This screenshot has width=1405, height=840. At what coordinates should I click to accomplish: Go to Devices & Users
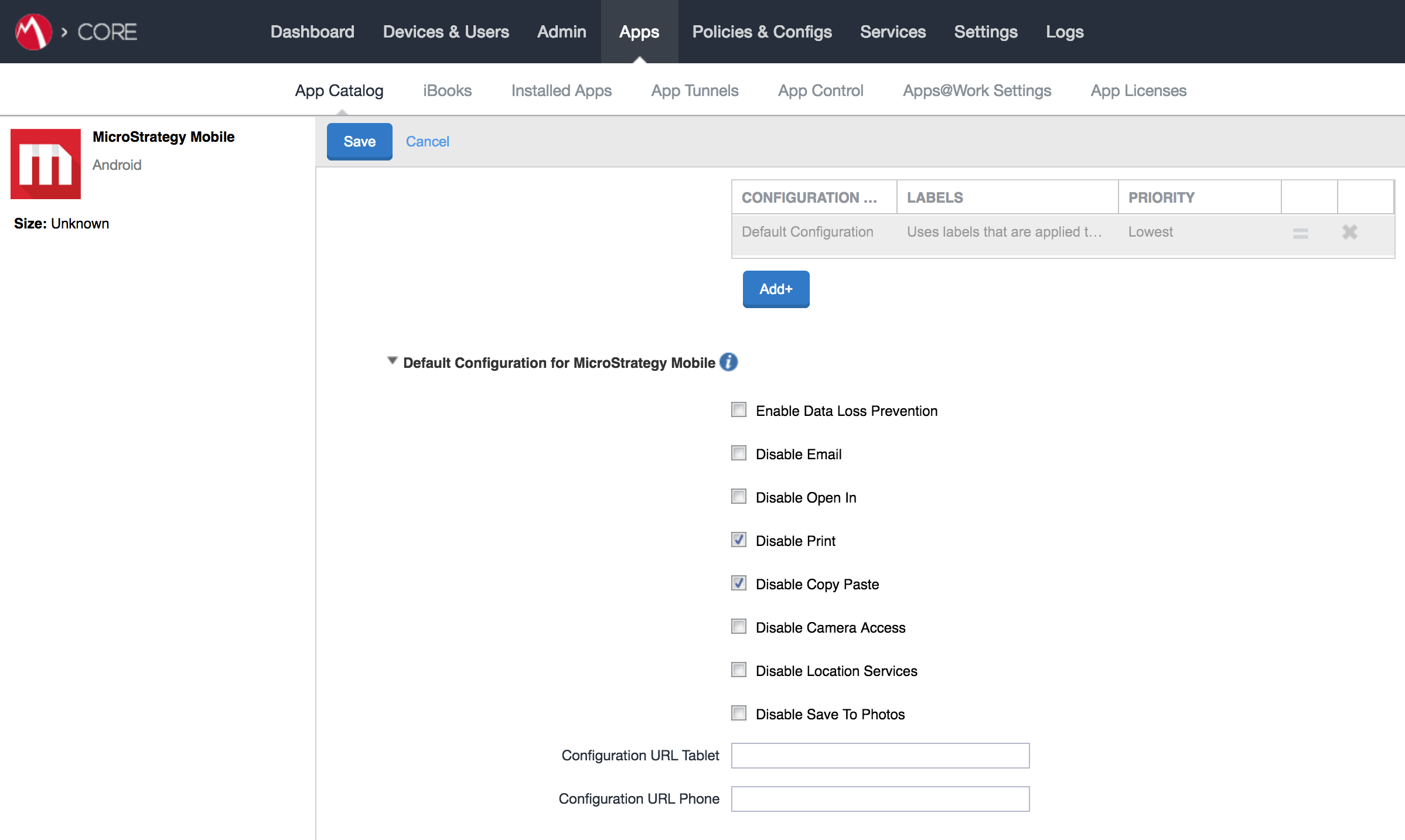[446, 32]
